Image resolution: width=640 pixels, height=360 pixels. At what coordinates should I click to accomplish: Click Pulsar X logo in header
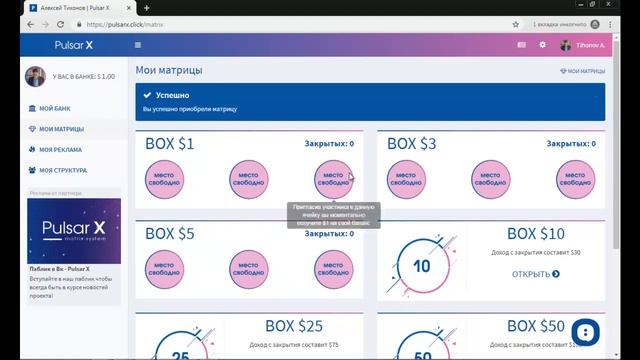[x=74, y=45]
